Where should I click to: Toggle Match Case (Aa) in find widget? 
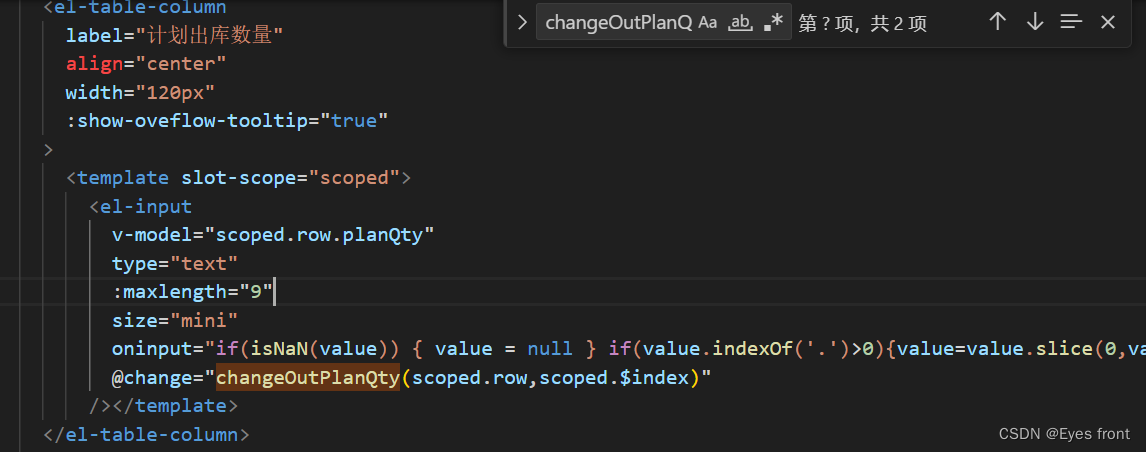coord(707,23)
